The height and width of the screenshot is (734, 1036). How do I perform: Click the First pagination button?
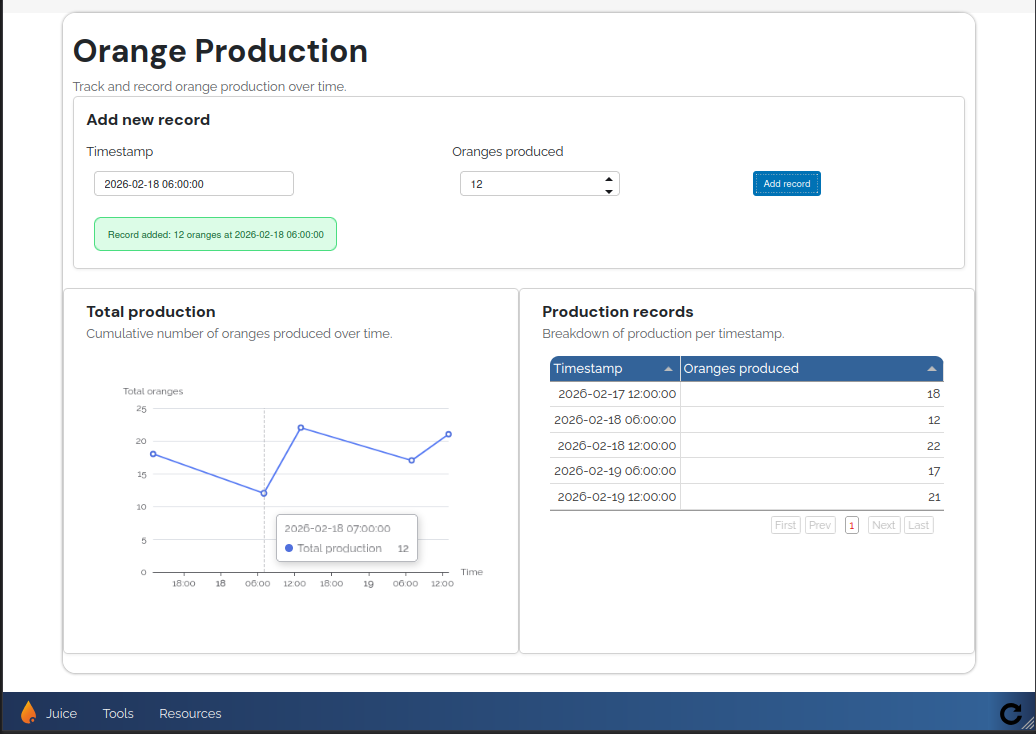pyautogui.click(x=785, y=524)
